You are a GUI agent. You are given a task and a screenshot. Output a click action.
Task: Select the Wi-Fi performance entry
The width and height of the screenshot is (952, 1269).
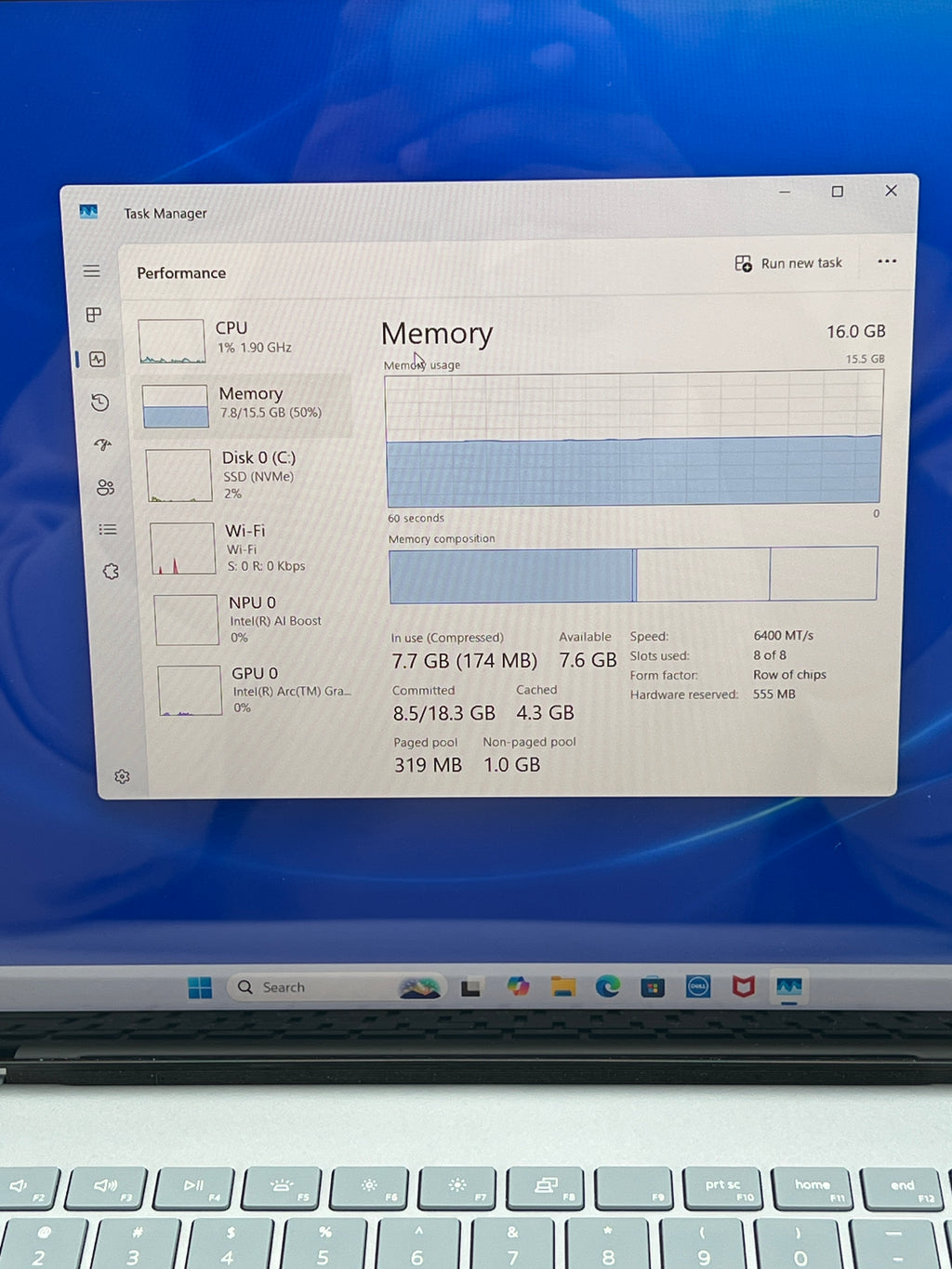[249, 548]
